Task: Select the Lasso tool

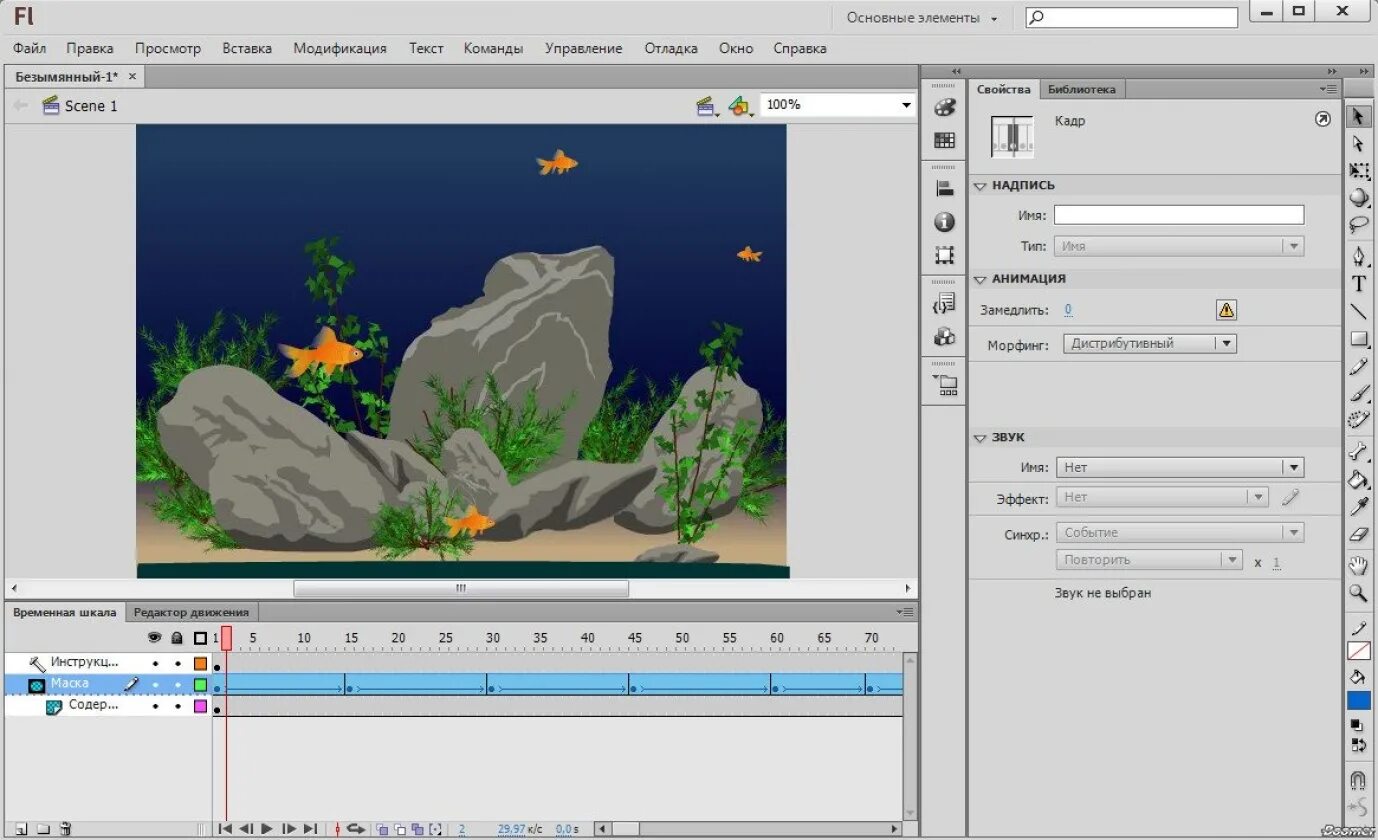Action: pos(1358,224)
